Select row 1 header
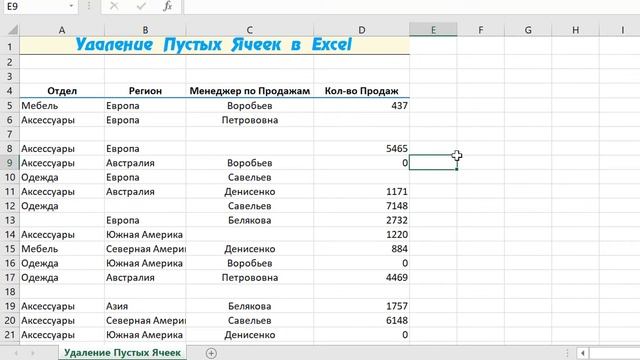 [x=10, y=46]
